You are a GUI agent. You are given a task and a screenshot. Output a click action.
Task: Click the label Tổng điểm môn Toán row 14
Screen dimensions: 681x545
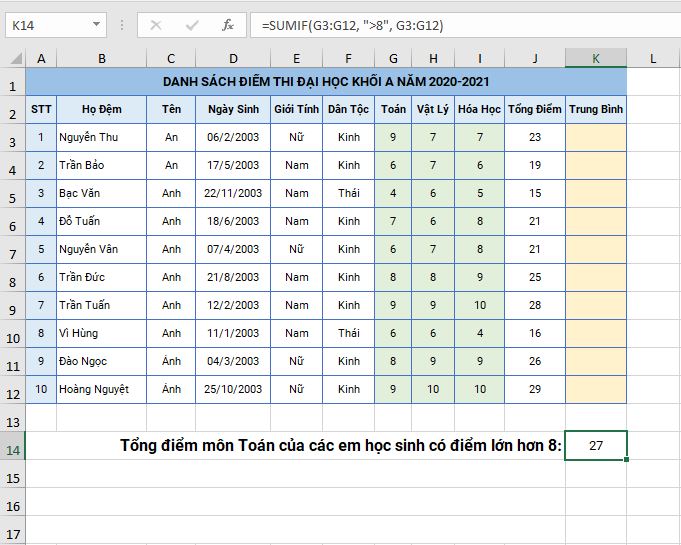341,446
